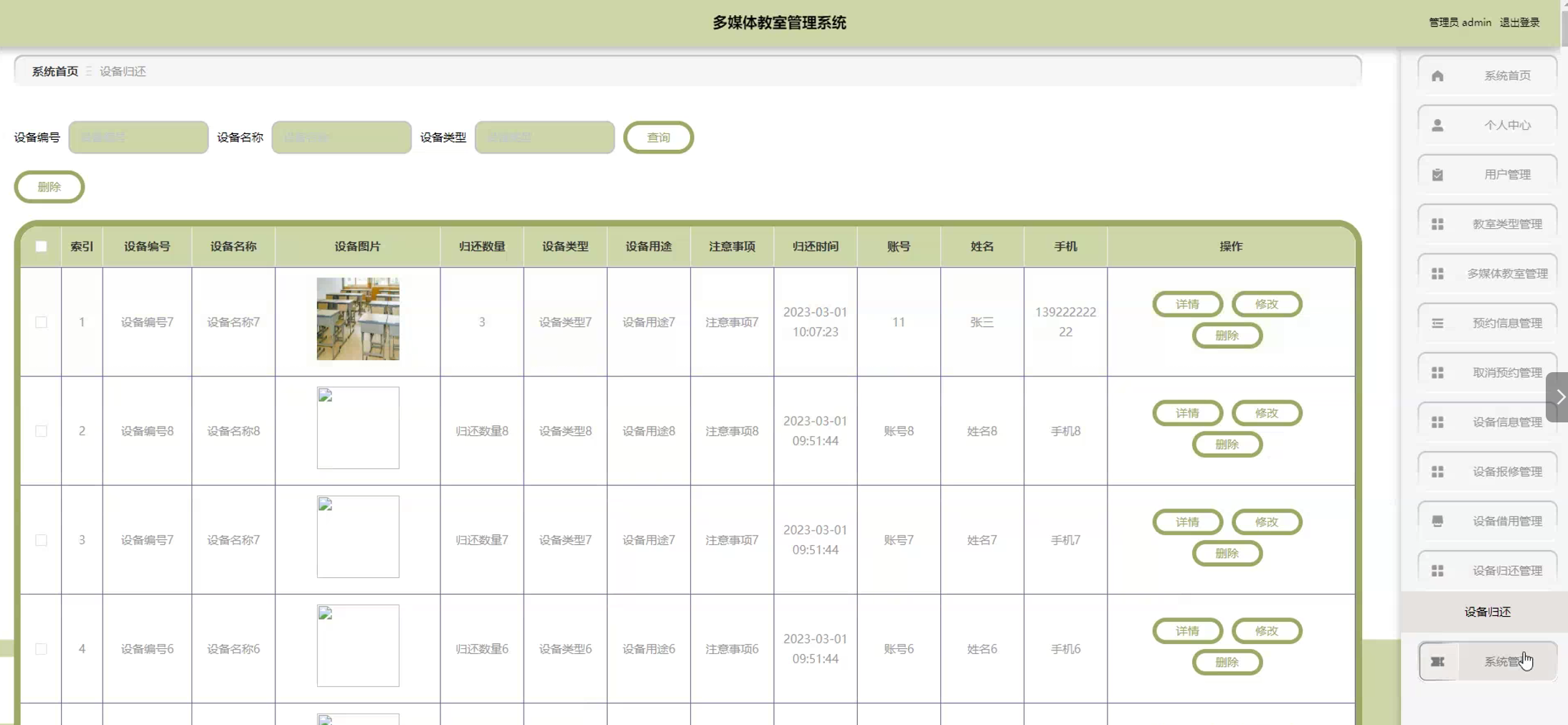Image resolution: width=1568 pixels, height=725 pixels.
Task: Click 详情 for row index 3
Action: coord(1187,522)
